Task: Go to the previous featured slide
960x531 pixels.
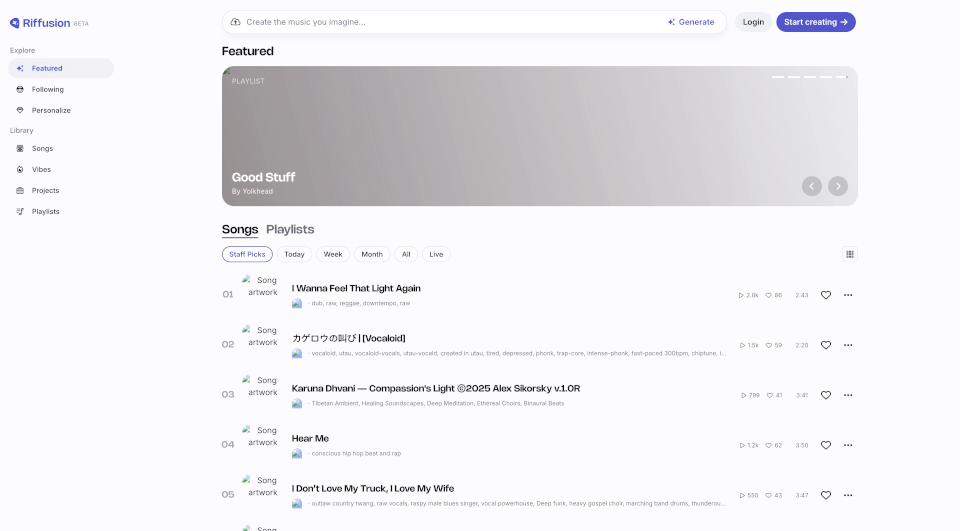Action: (x=812, y=186)
